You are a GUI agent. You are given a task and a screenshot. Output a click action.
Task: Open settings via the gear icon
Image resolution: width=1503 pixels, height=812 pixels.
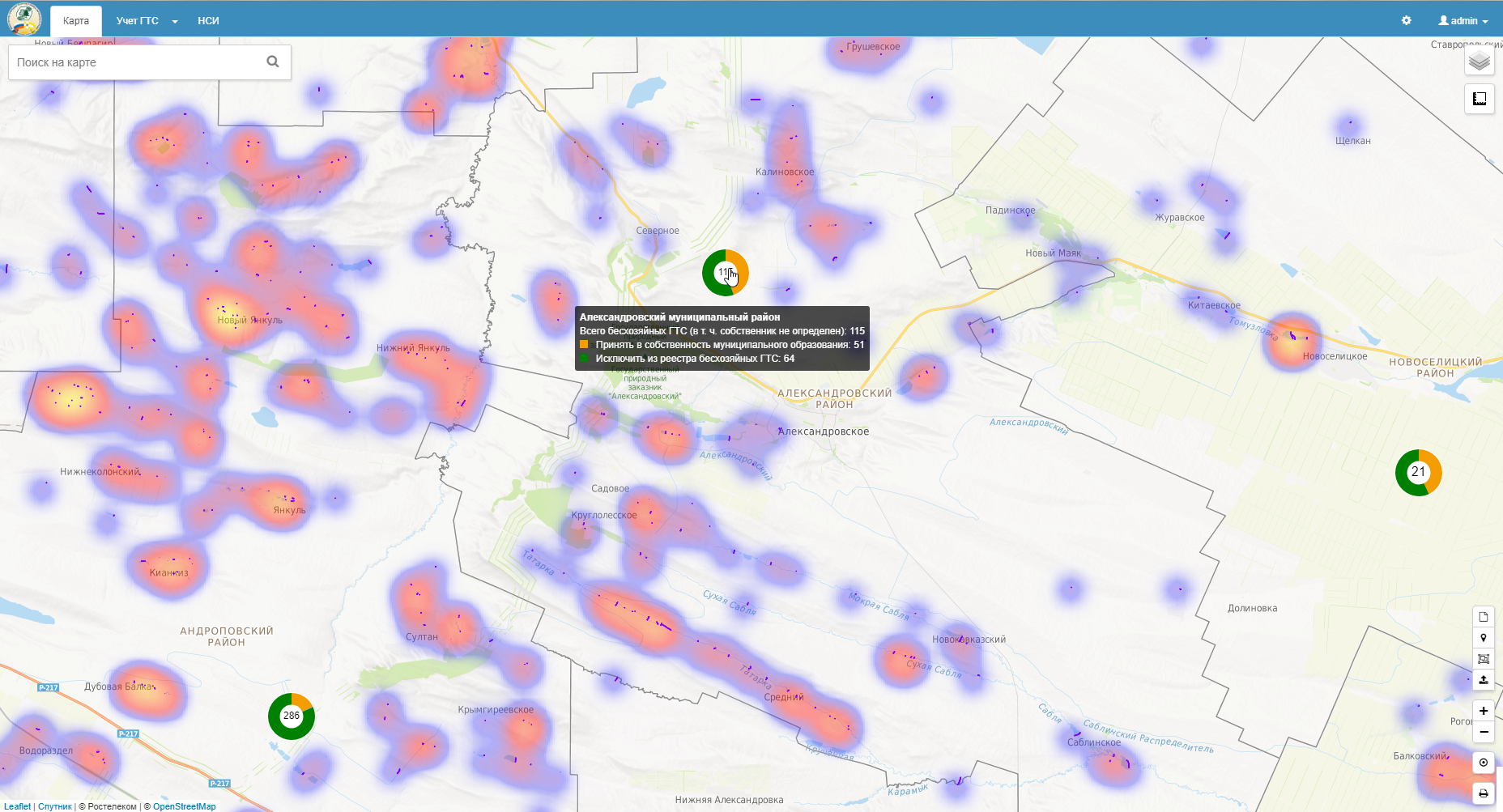click(x=1406, y=21)
